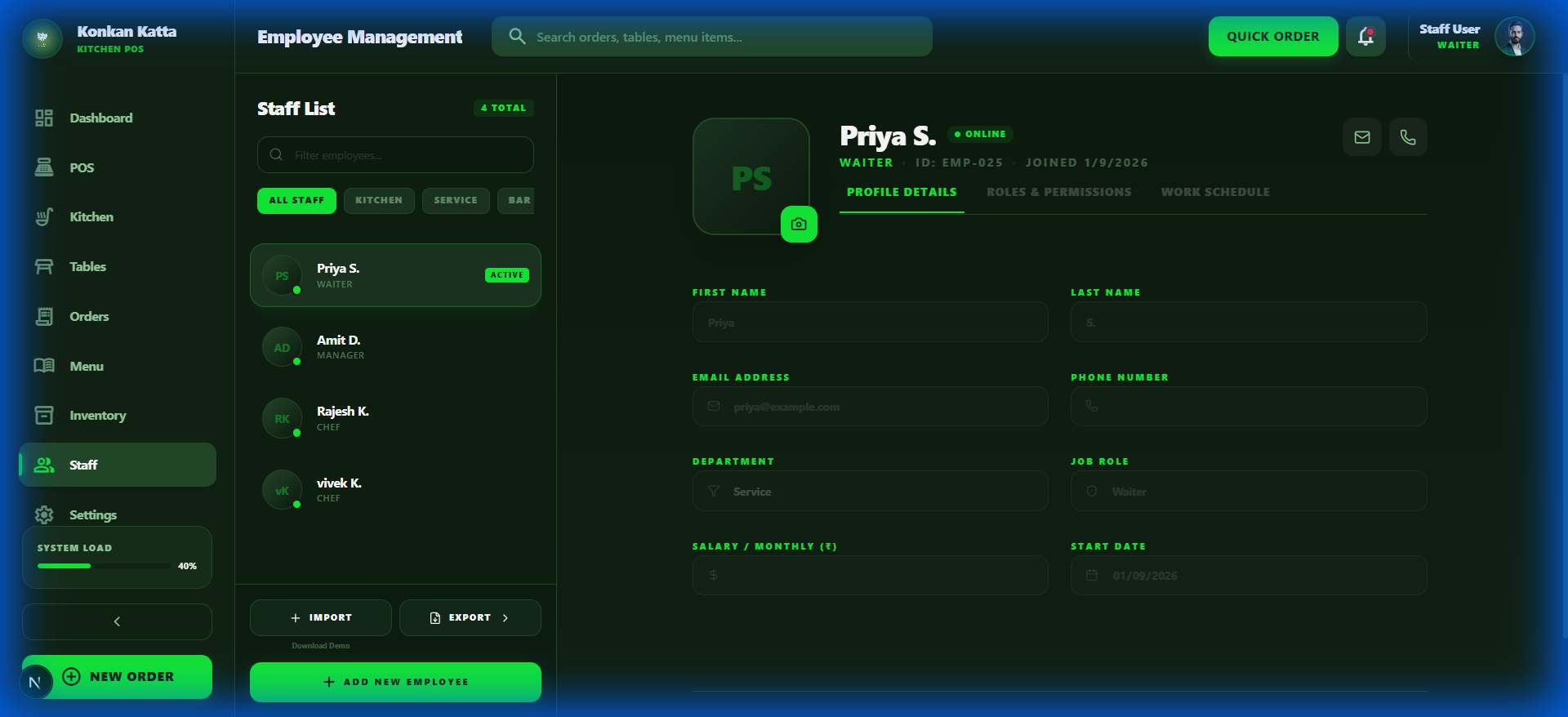
Task: Click the search orders input field
Action: 712,37
